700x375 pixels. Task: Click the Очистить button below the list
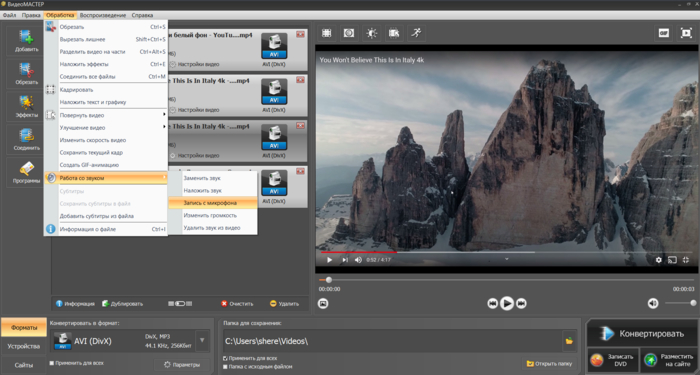(237, 304)
